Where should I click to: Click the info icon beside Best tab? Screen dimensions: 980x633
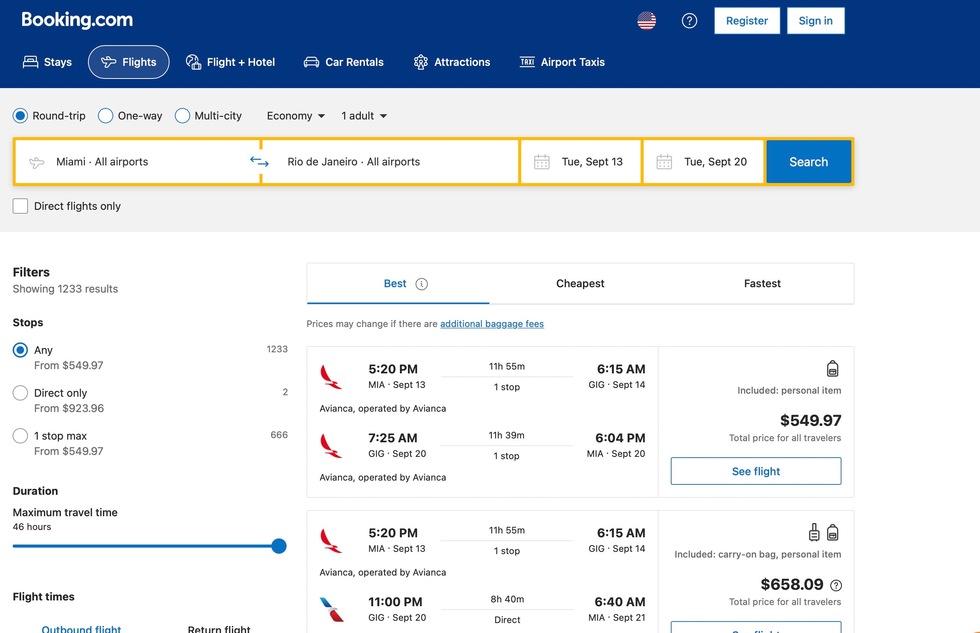click(x=421, y=284)
